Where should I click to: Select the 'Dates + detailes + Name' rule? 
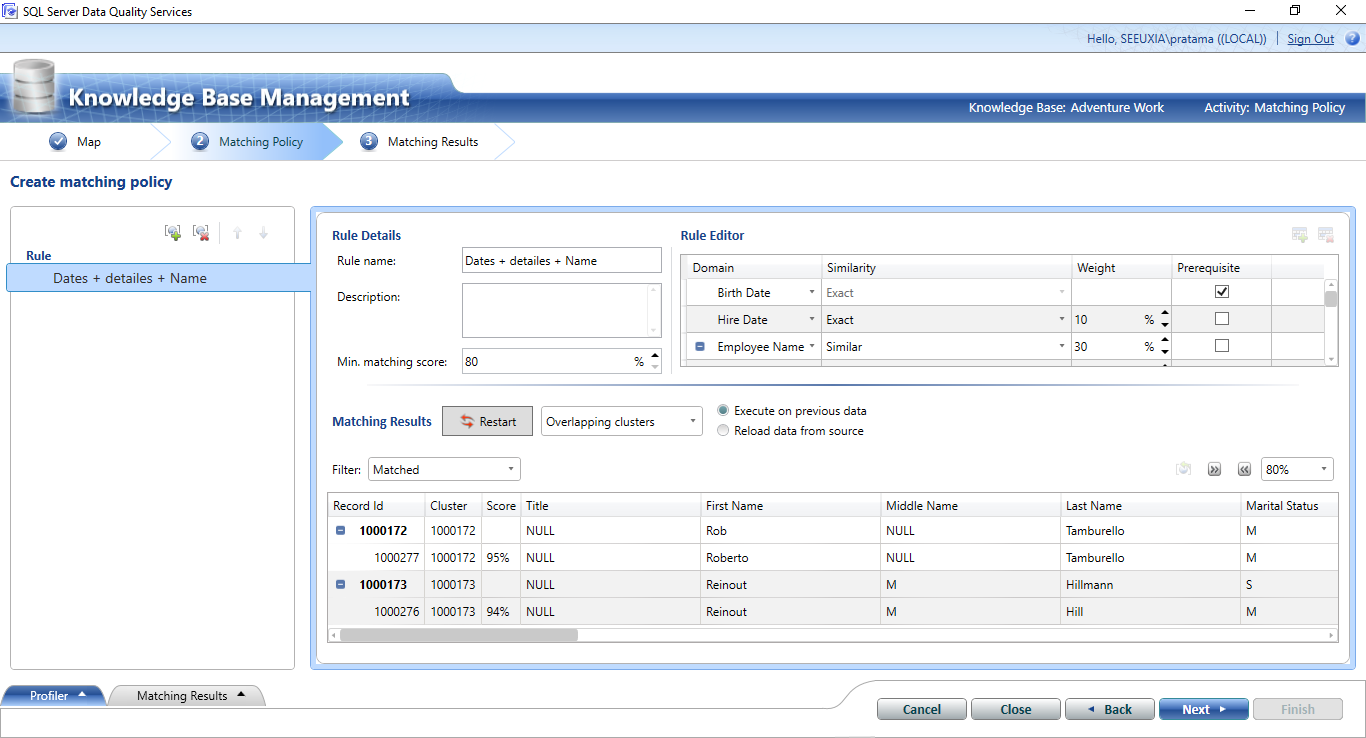point(160,278)
